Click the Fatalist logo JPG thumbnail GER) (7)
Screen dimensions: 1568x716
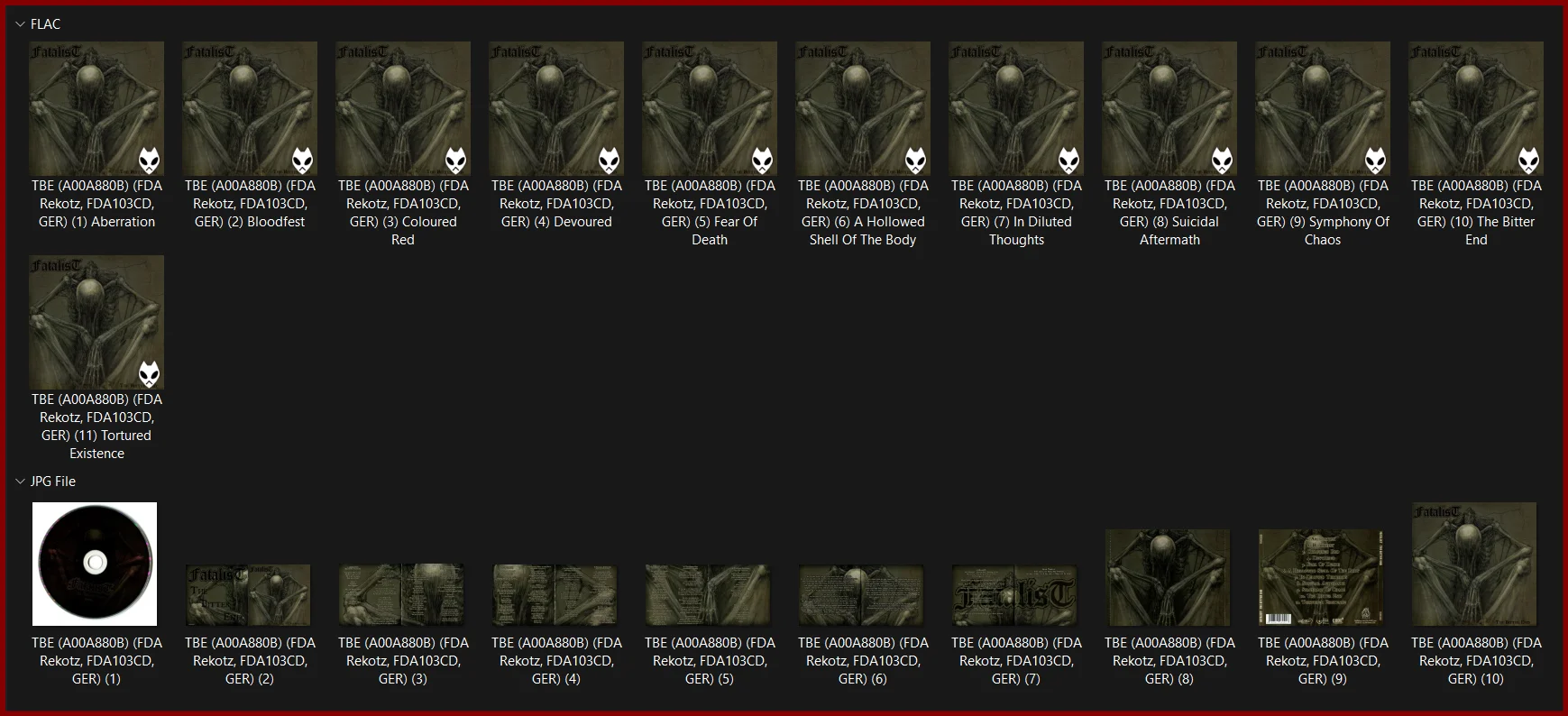[x=1014, y=595]
